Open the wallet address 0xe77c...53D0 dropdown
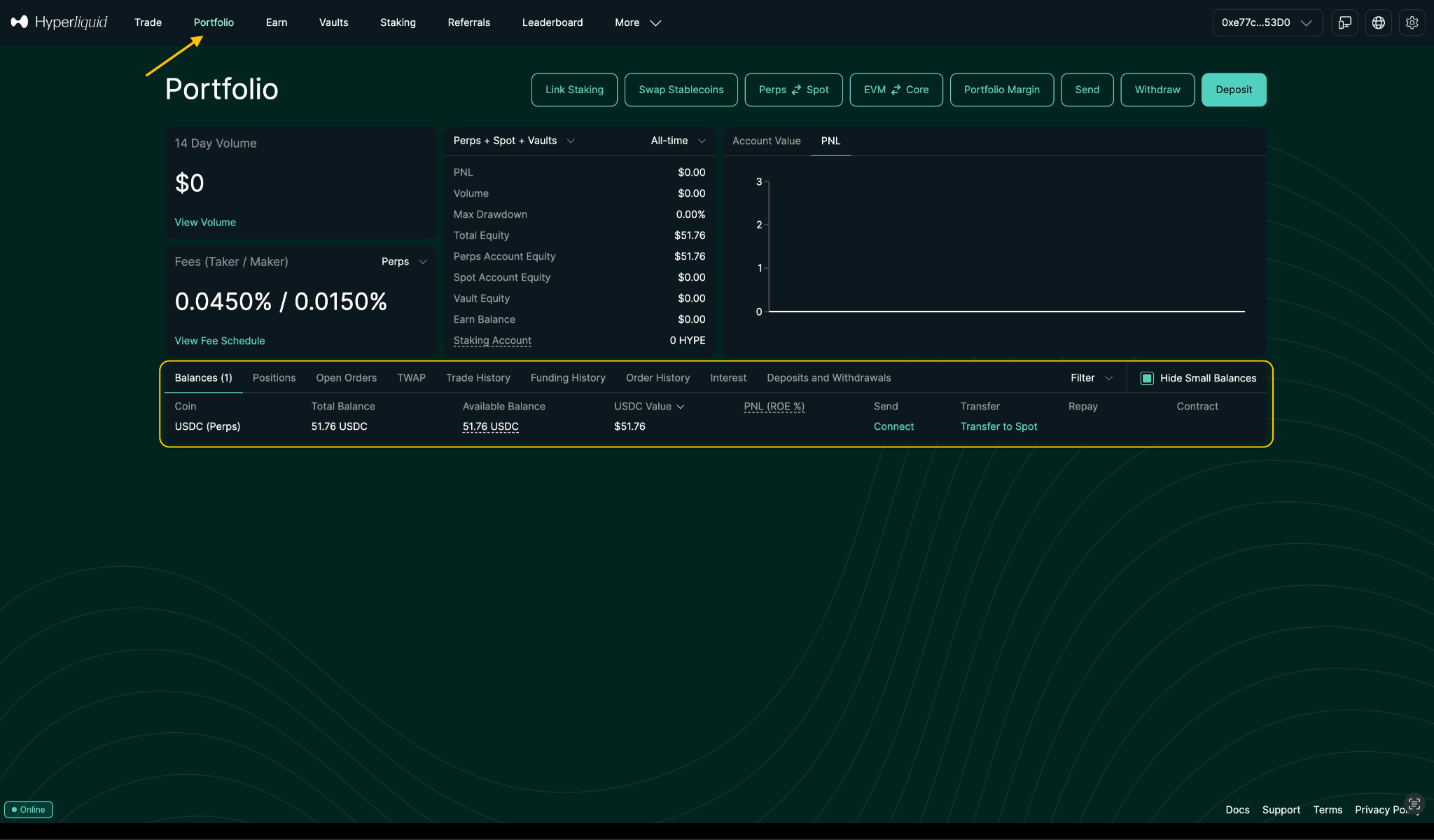Image resolution: width=1434 pixels, height=840 pixels. 1267,22
